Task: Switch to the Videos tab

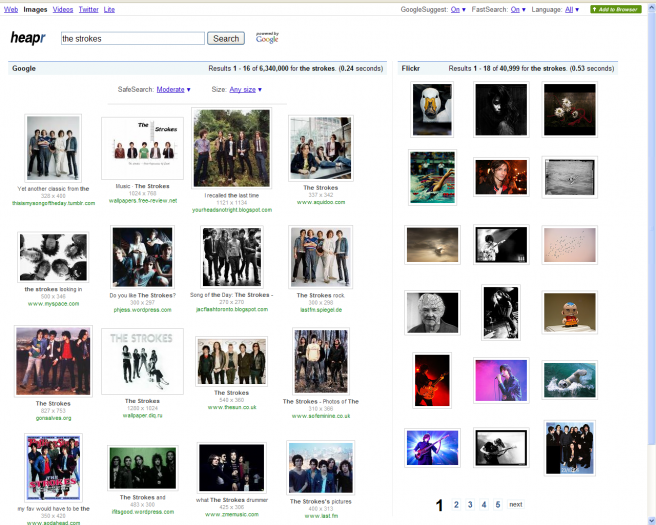Action: [63, 9]
